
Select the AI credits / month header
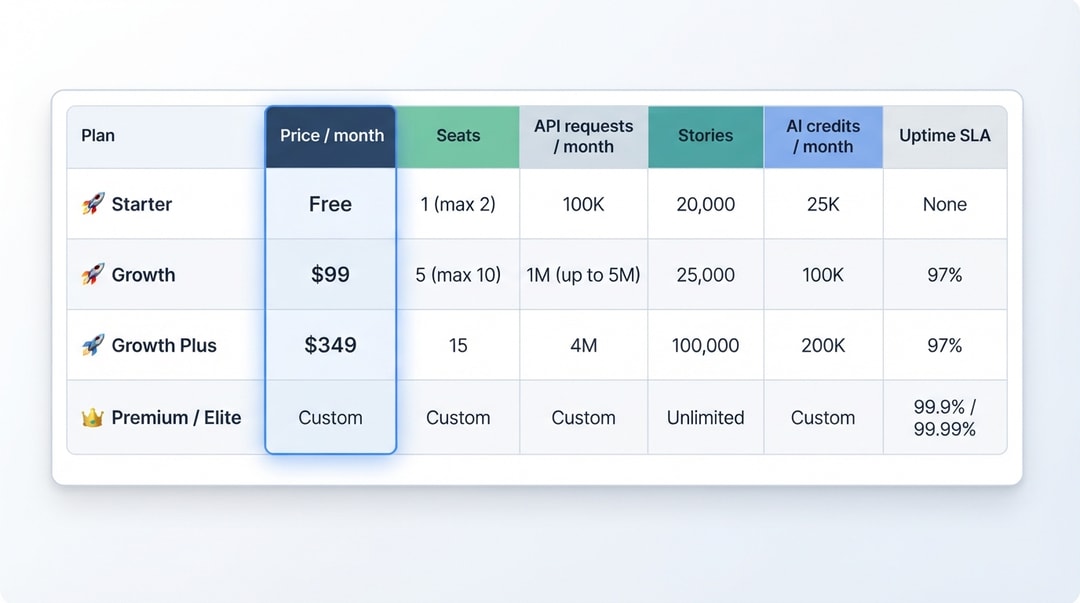point(823,136)
